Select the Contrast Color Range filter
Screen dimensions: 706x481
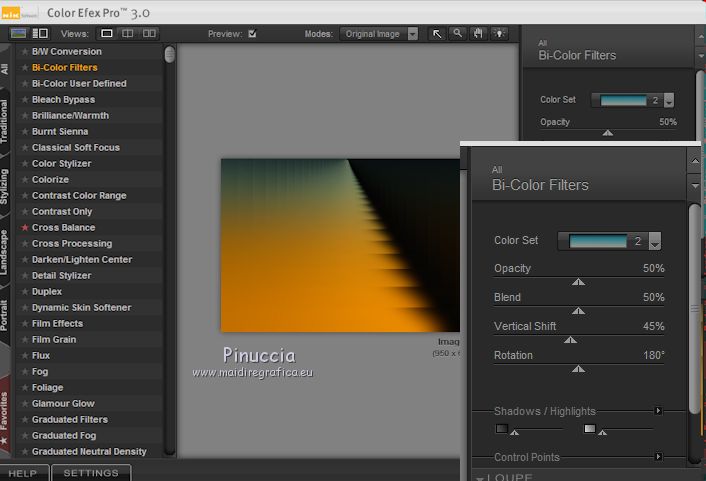click(79, 195)
